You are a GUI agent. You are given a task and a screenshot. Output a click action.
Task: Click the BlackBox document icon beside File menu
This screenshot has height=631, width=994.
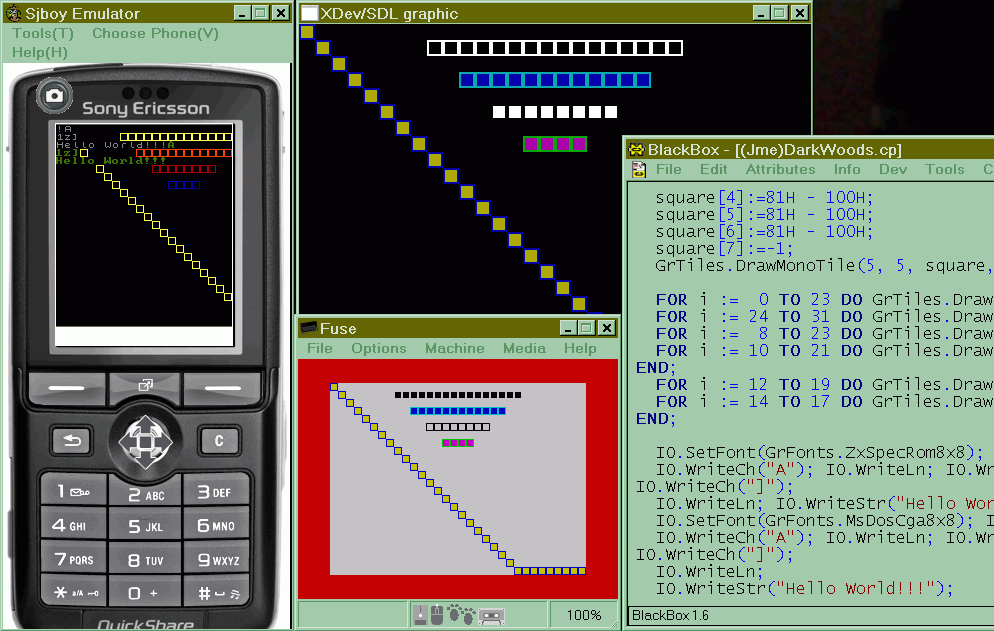point(638,169)
